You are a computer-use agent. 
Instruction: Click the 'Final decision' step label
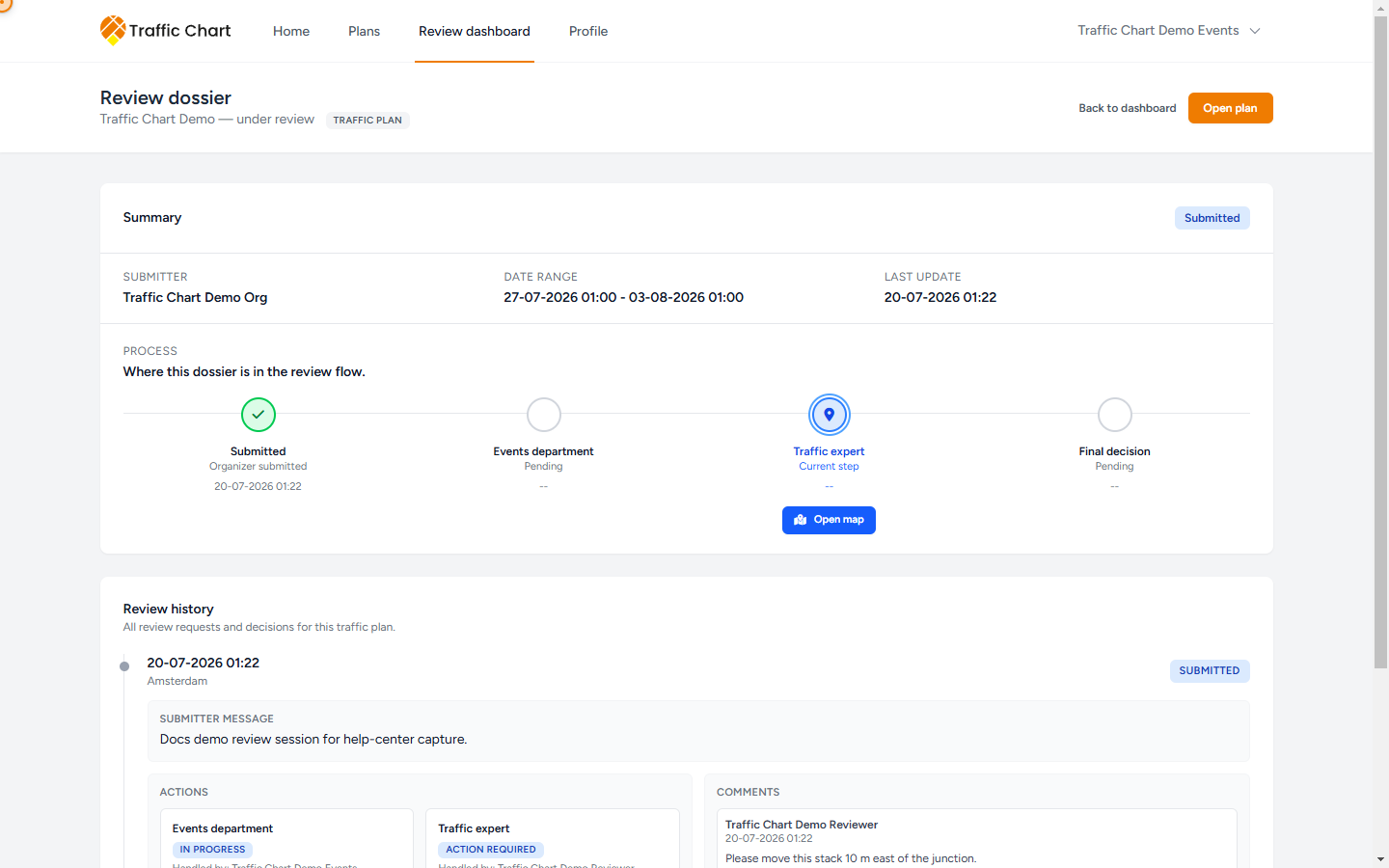coord(1115,451)
